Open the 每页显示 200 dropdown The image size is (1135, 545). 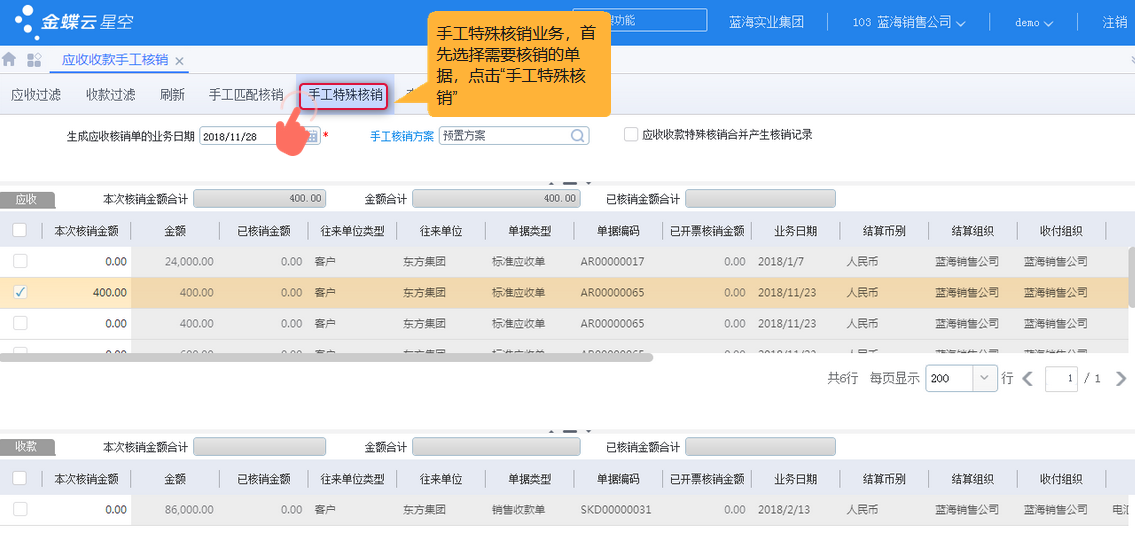984,378
